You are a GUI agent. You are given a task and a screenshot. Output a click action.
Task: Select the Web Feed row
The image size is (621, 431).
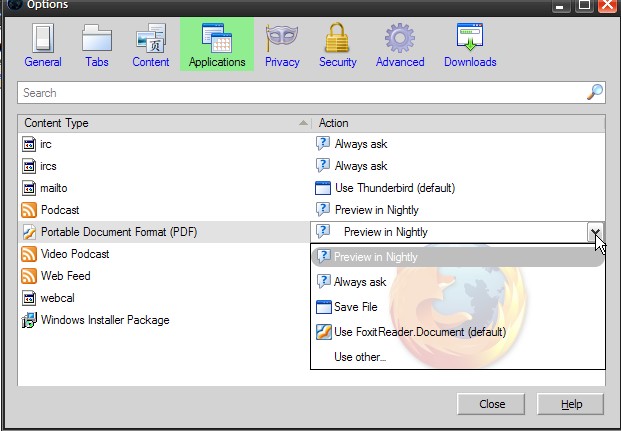tap(164, 276)
